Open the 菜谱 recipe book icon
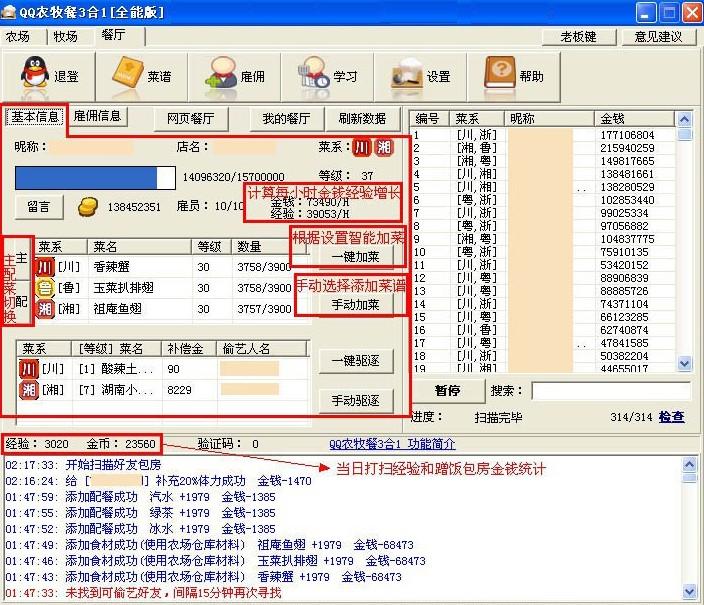 tap(128, 72)
